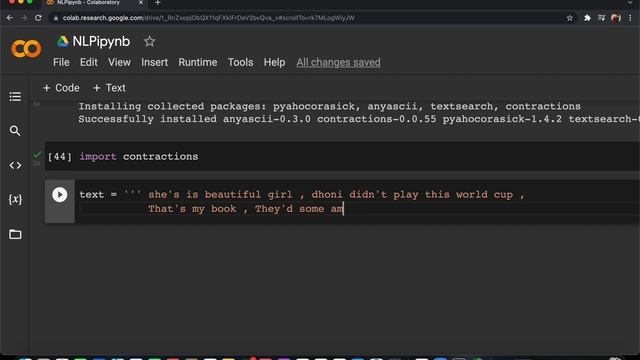Viewport: 640px width, 360px height.
Task: Open the File menu
Action: click(x=61, y=62)
